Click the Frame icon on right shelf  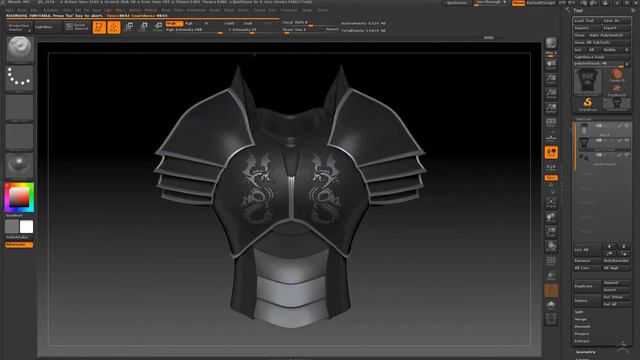pyautogui.click(x=551, y=203)
